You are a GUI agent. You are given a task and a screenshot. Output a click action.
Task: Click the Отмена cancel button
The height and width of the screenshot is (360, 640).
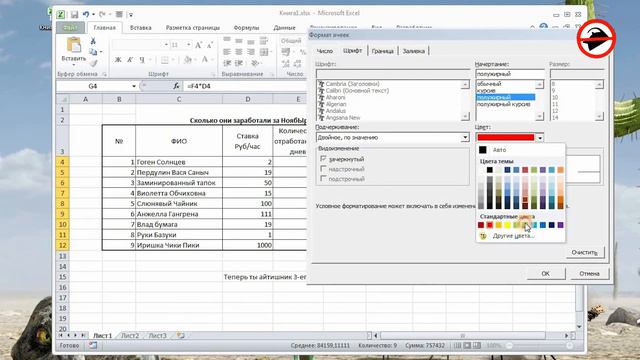589,273
